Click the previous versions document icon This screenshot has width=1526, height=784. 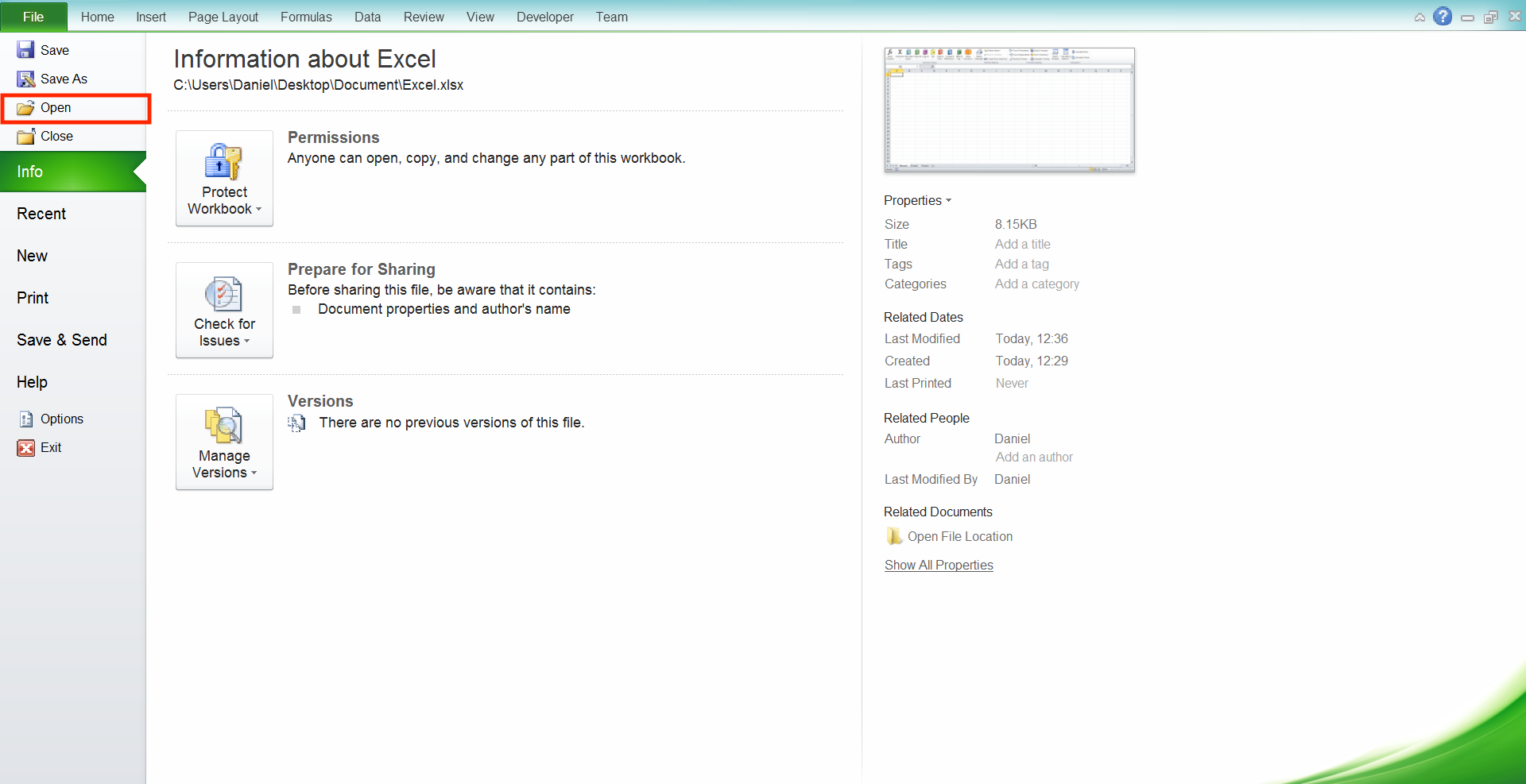(296, 423)
